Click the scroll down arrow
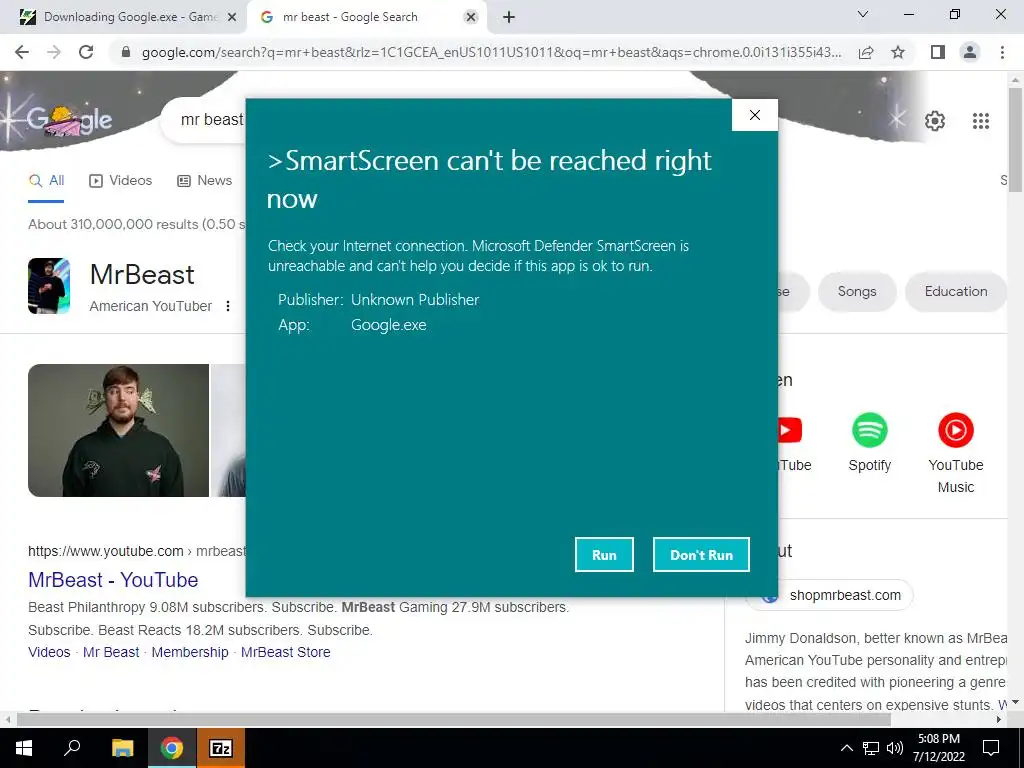Viewport: 1024px width, 768px height. pos(1015,703)
